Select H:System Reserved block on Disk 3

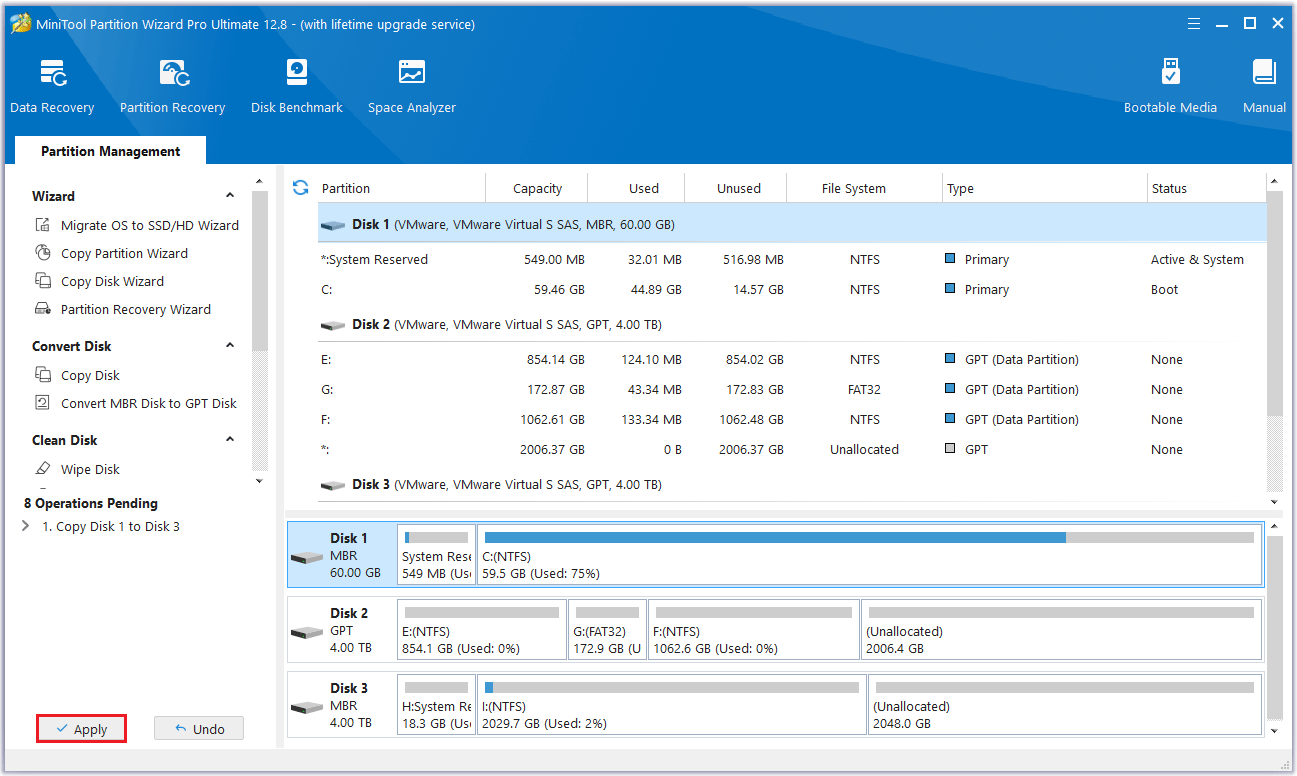click(436, 704)
